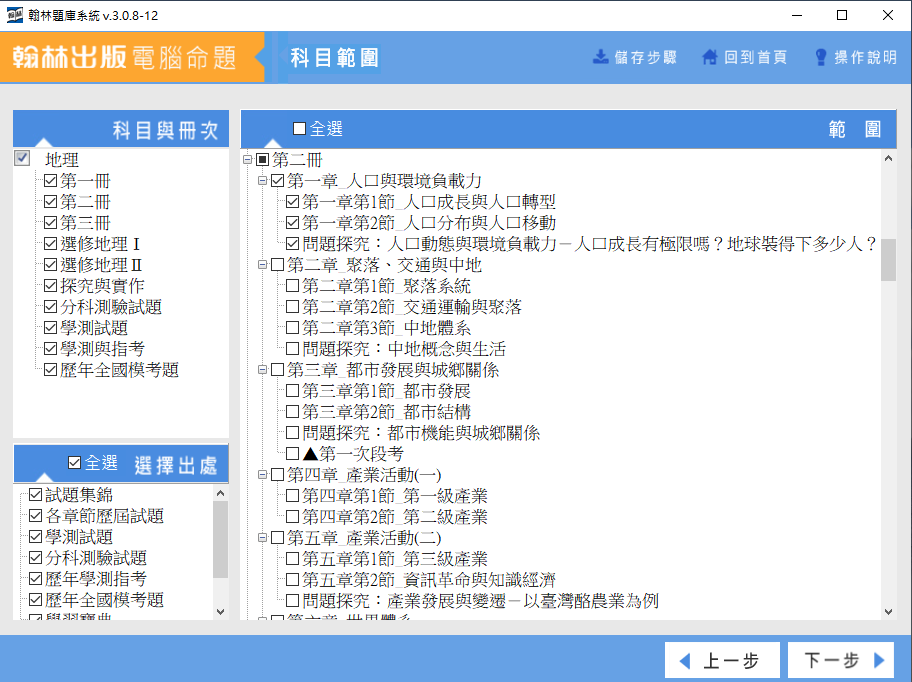Collapse 第五章_產業活動(二) node
912x682 pixels.
coord(263,538)
